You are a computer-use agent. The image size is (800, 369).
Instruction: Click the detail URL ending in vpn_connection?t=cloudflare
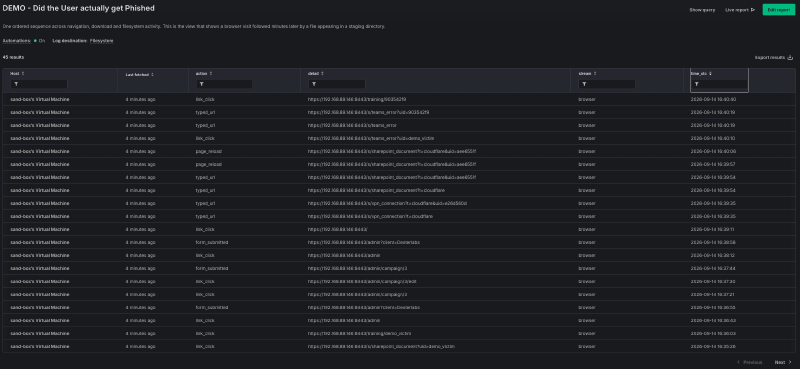click(x=370, y=216)
